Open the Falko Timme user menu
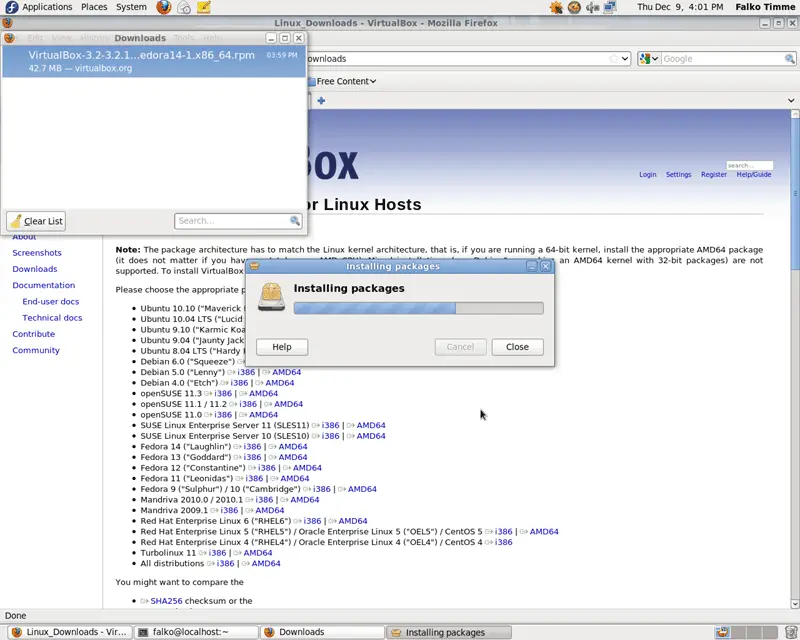The width and height of the screenshot is (800, 640). click(x=765, y=7)
